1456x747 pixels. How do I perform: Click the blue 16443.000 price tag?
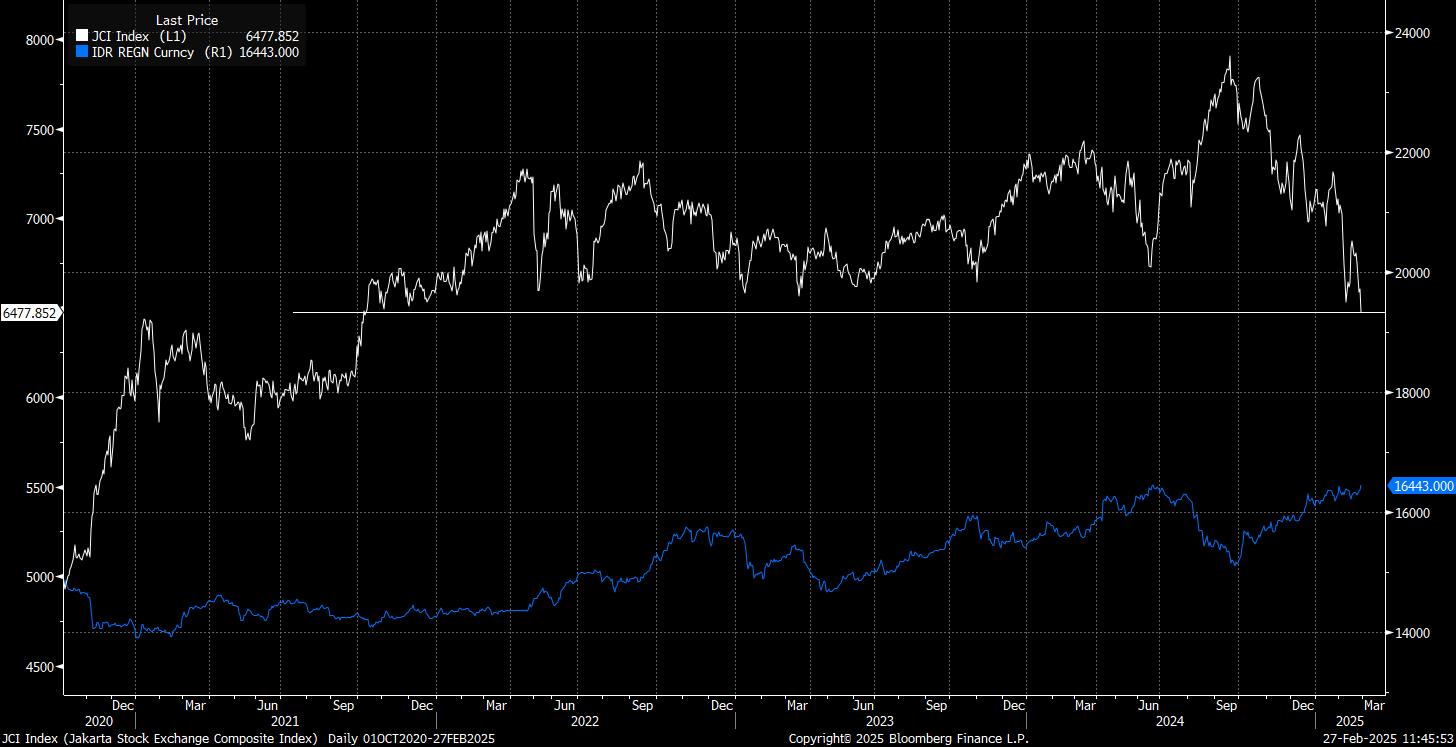(x=1422, y=486)
